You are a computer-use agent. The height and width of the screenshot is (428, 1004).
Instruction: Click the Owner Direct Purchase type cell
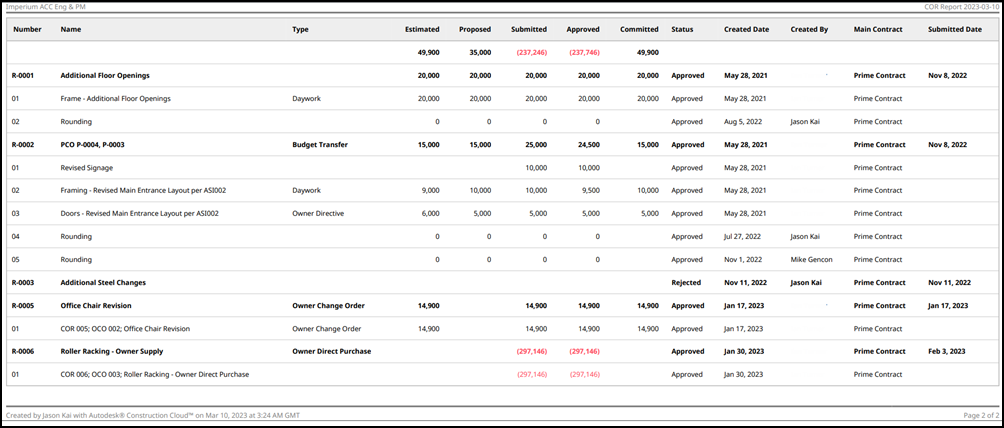click(332, 352)
